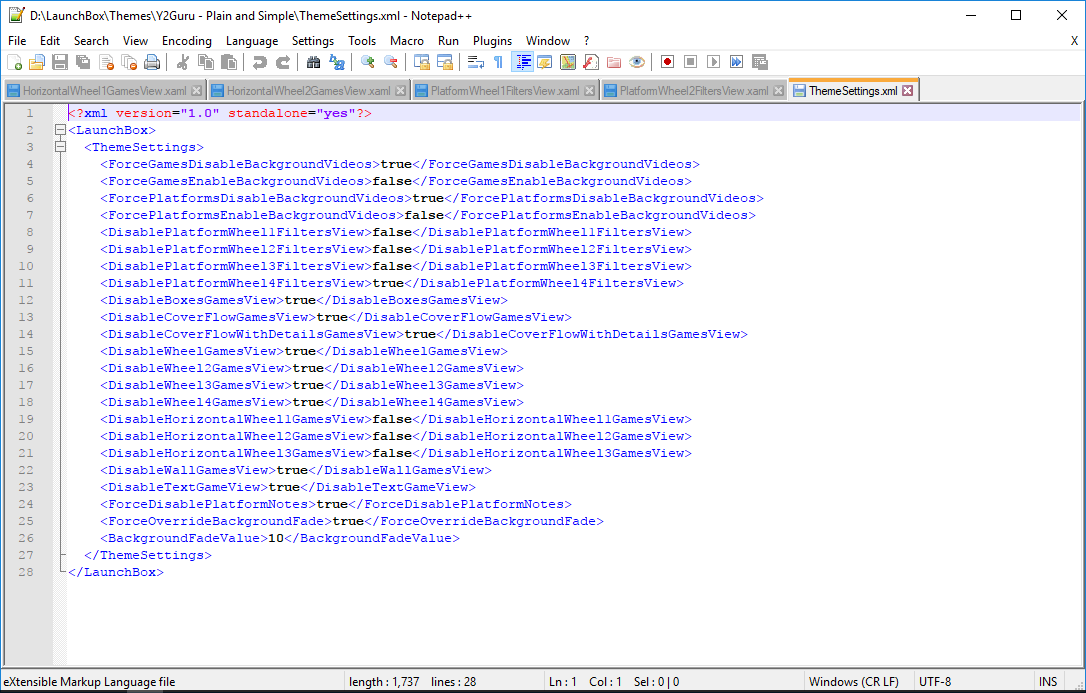The height and width of the screenshot is (693, 1086).
Task: Start recording a macro
Action: 668,62
